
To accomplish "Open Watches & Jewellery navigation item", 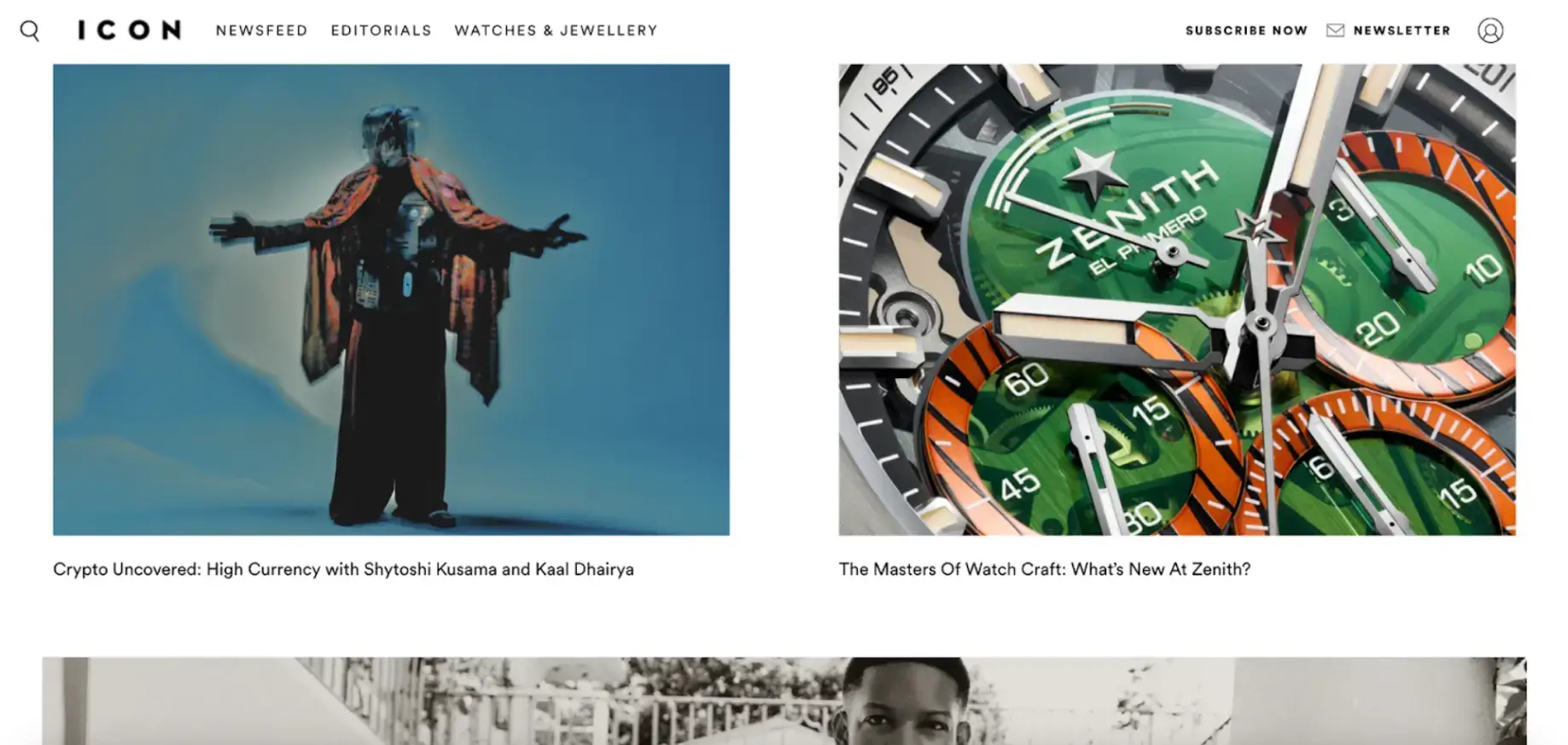I will (556, 31).
